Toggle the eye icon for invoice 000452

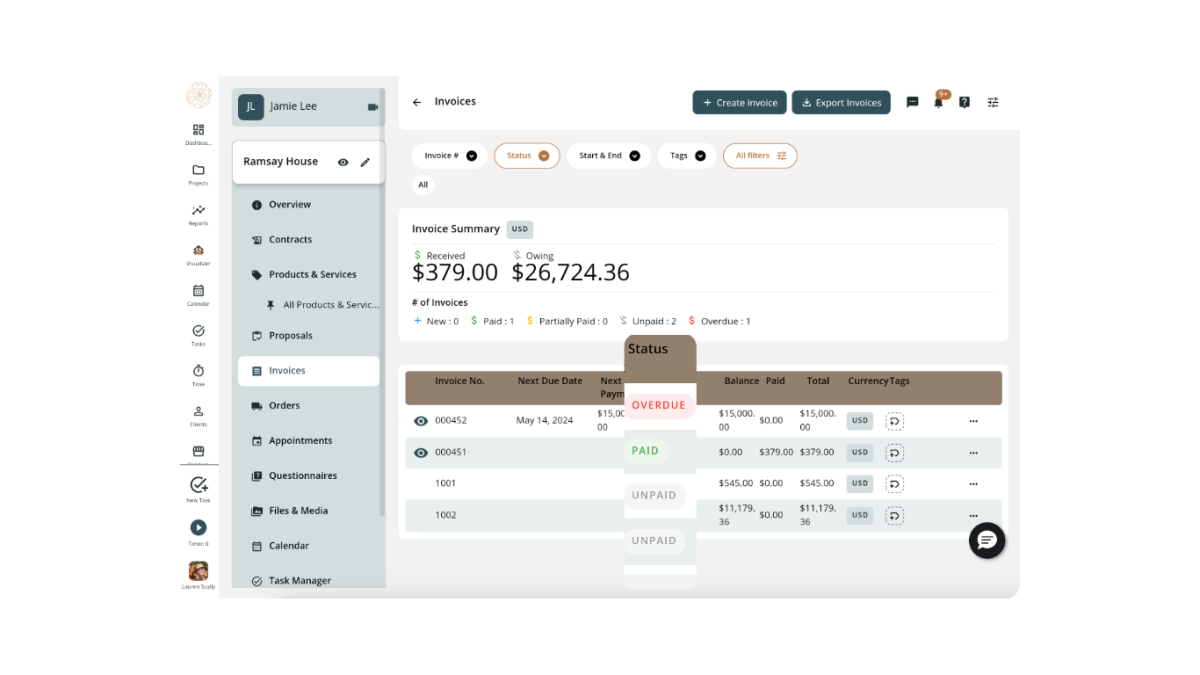click(421, 421)
